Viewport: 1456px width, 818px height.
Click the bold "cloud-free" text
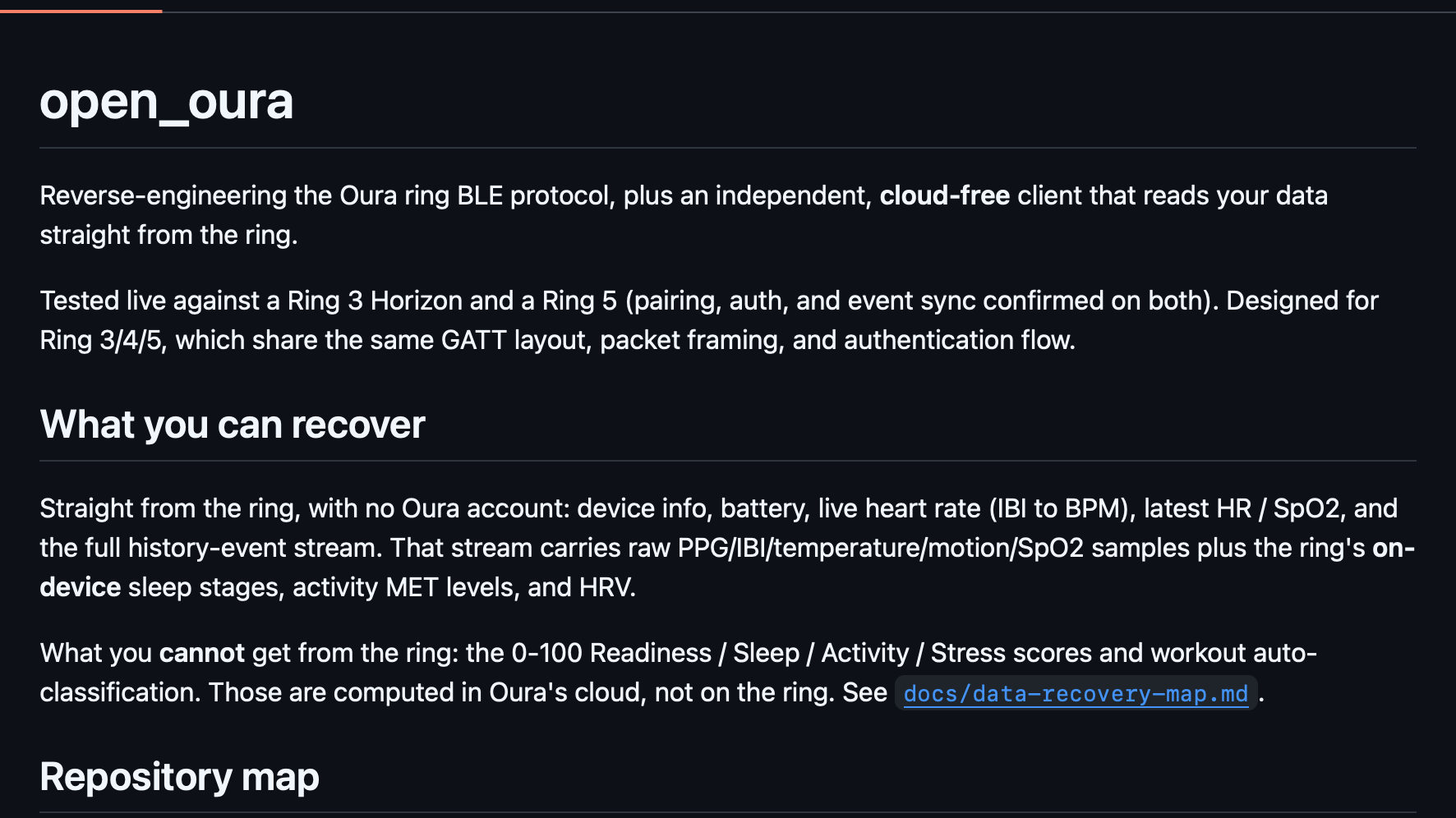[x=944, y=195]
